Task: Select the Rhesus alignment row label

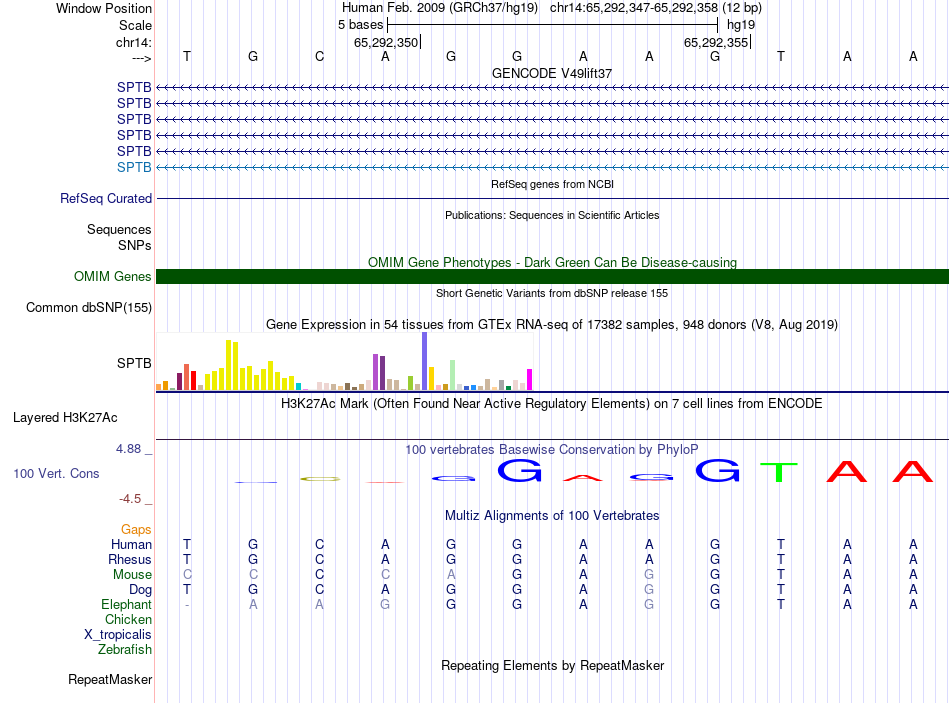Action: (x=130, y=559)
